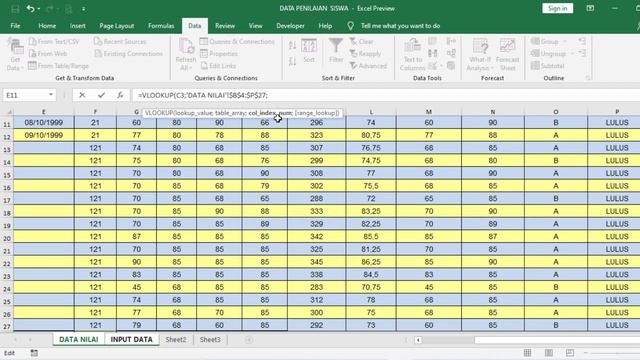Click the Save icon in the title bar
Viewport: 640px width, 360px height.
coord(15,9)
